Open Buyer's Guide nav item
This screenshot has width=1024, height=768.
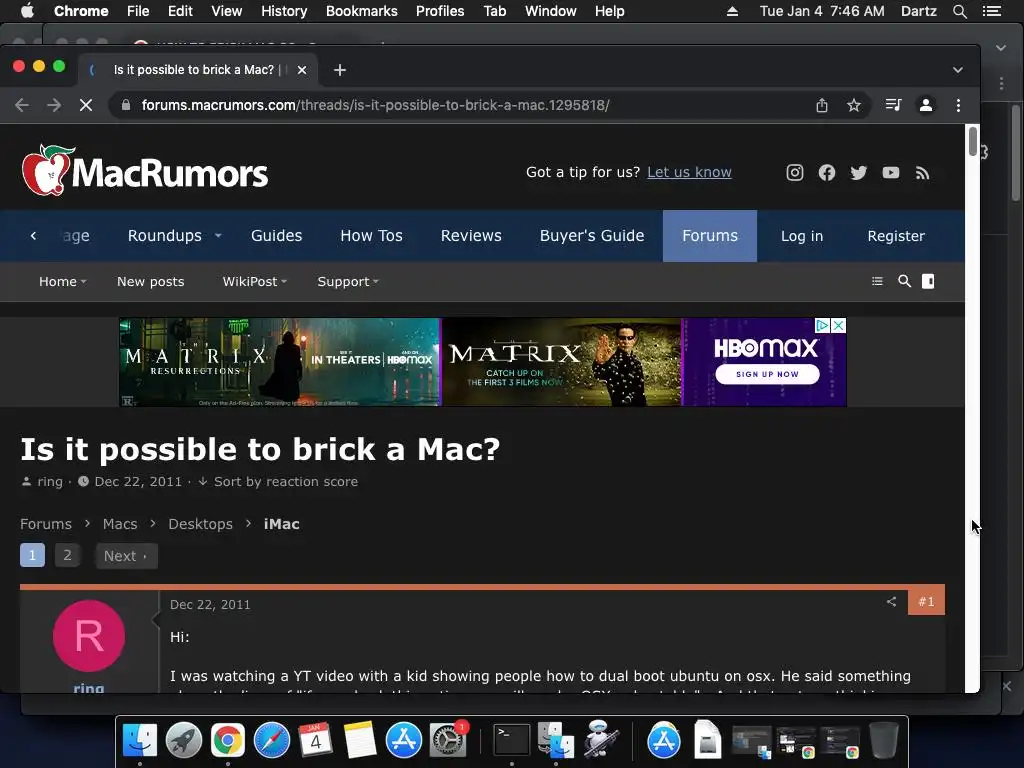592,236
